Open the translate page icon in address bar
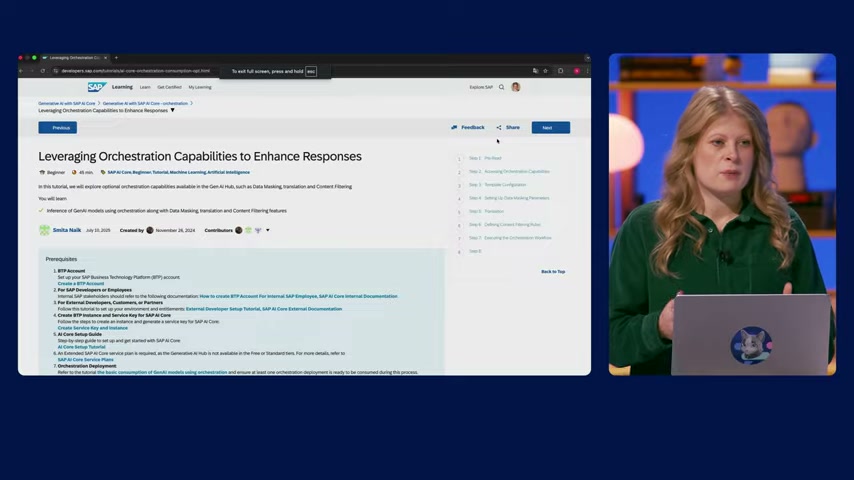This screenshot has width=854, height=480. (535, 71)
